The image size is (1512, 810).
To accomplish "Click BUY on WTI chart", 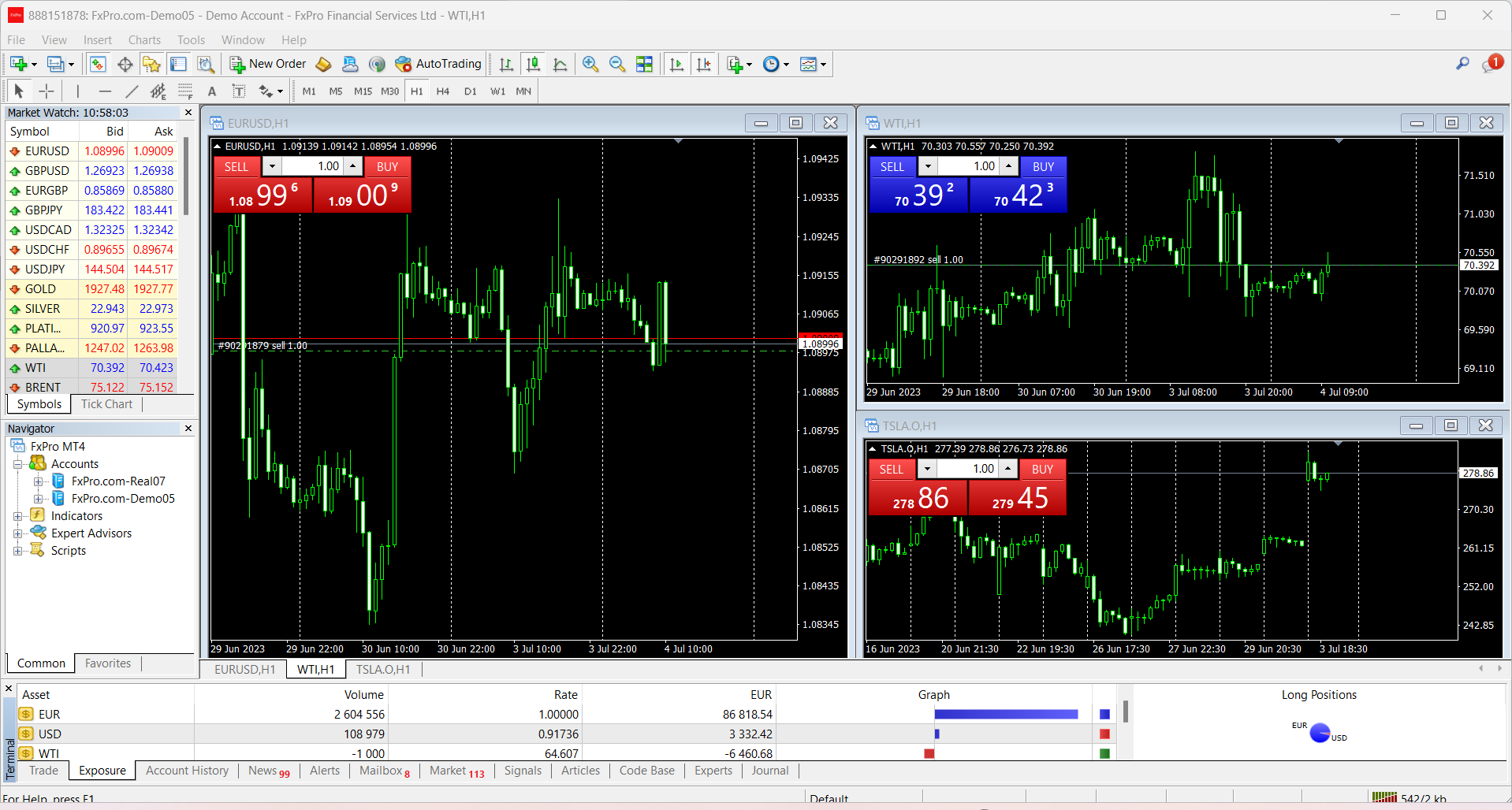I will [1044, 166].
